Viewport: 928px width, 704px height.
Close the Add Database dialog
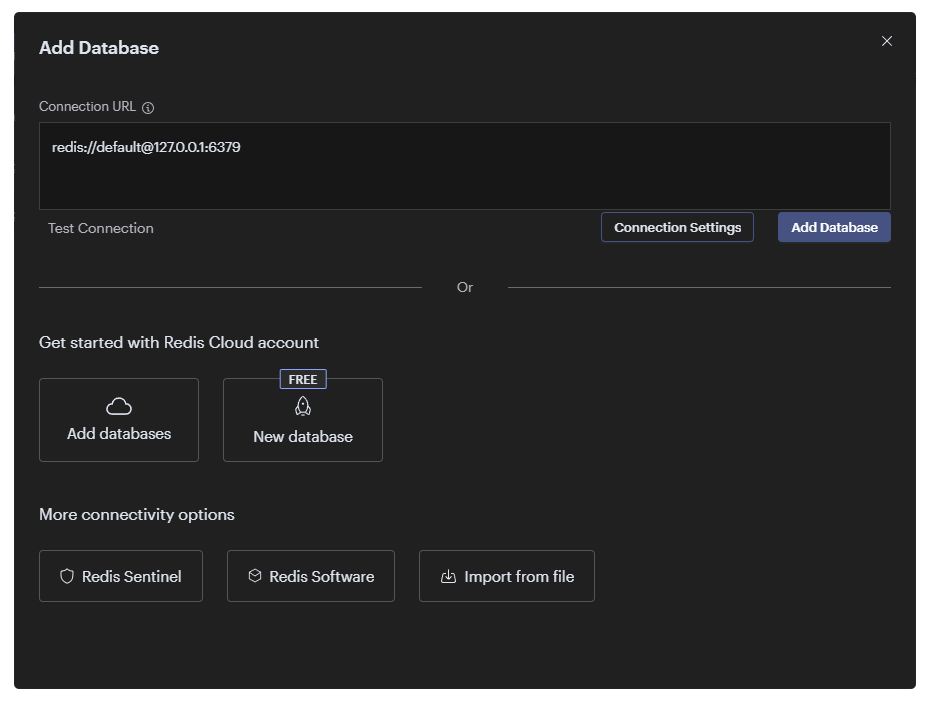click(x=887, y=41)
